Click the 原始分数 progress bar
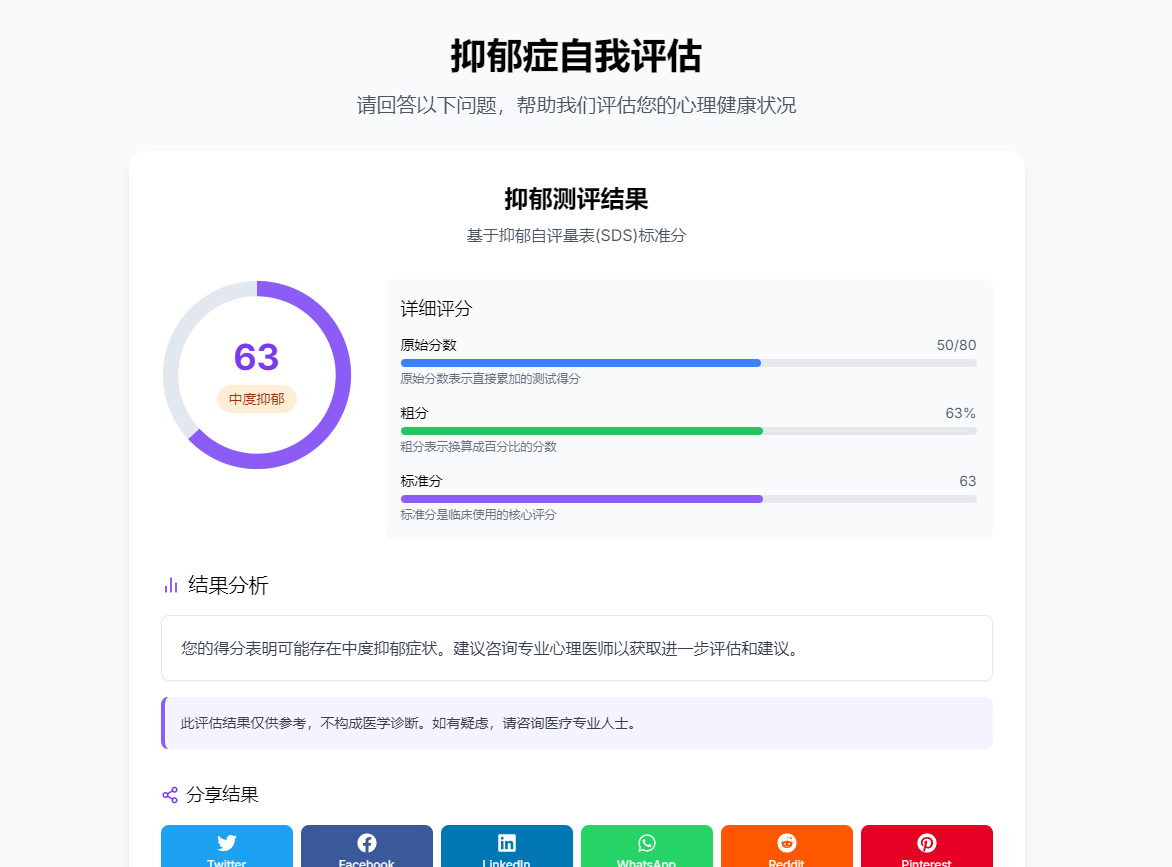1172x867 pixels. tap(688, 363)
